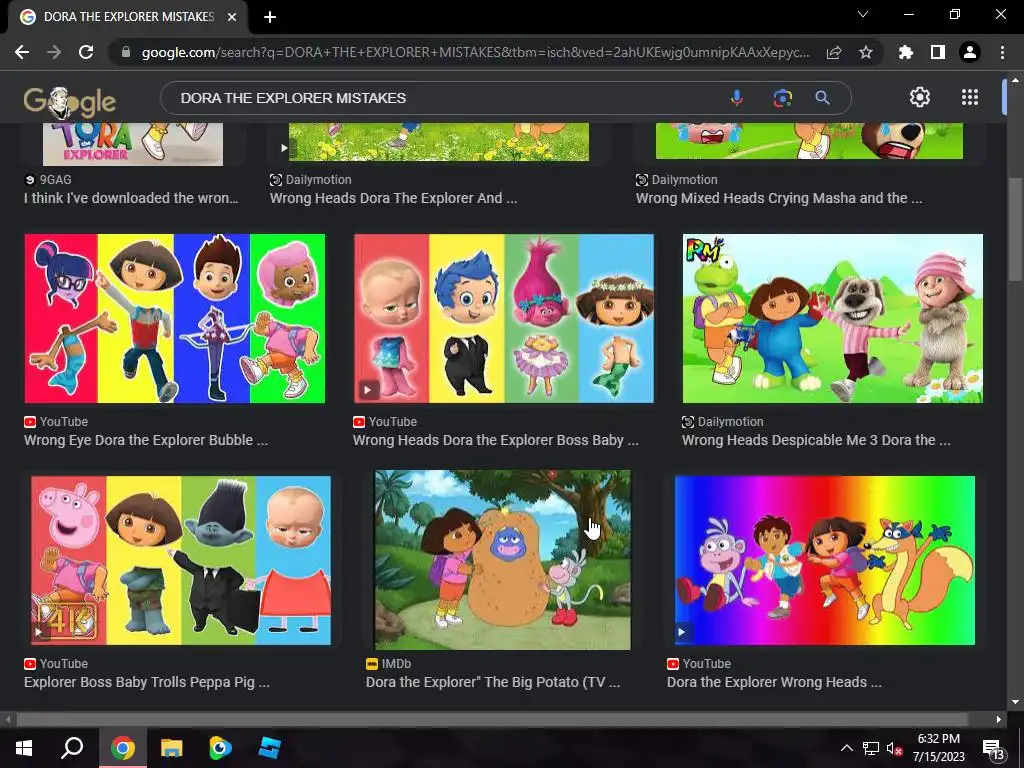Bookmark this page with star icon
Viewport: 1024px width, 768px height.
point(866,52)
